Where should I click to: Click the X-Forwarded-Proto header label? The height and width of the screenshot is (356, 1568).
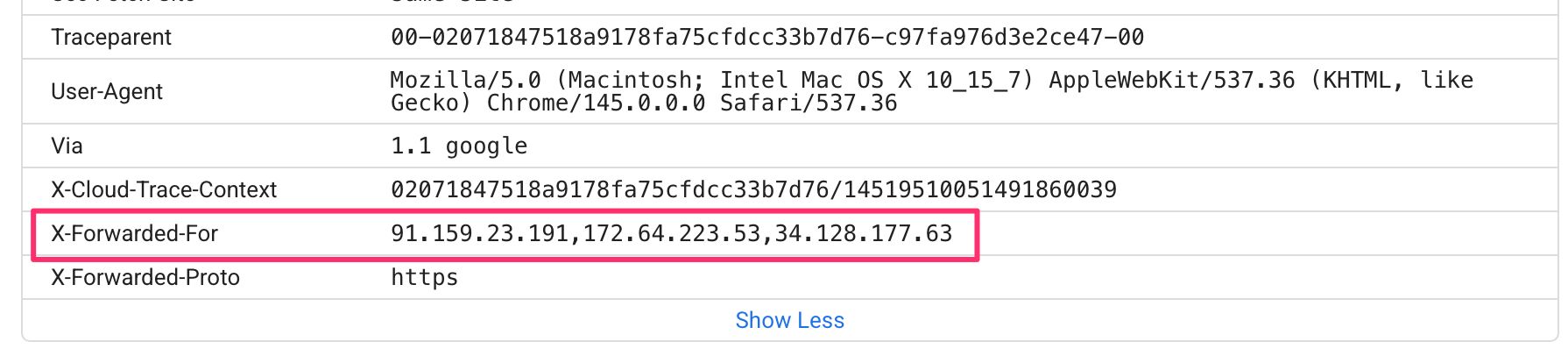[x=145, y=277]
